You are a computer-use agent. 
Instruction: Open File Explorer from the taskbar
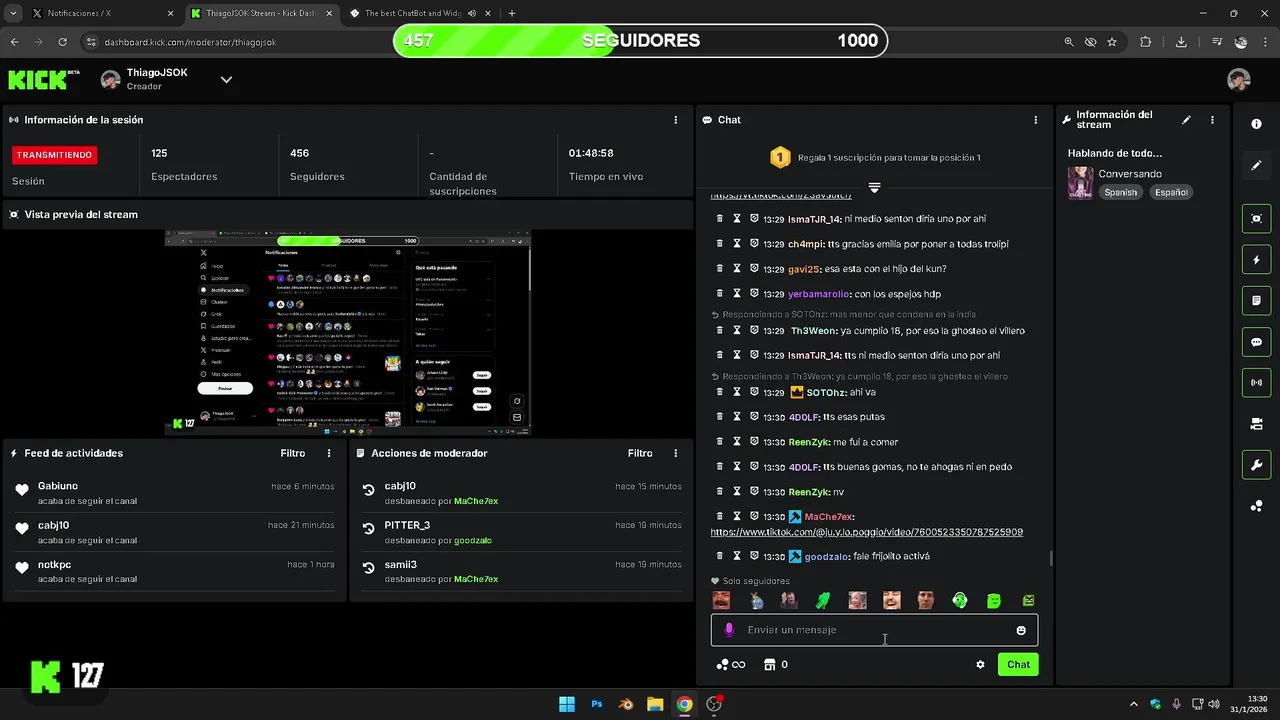click(655, 704)
